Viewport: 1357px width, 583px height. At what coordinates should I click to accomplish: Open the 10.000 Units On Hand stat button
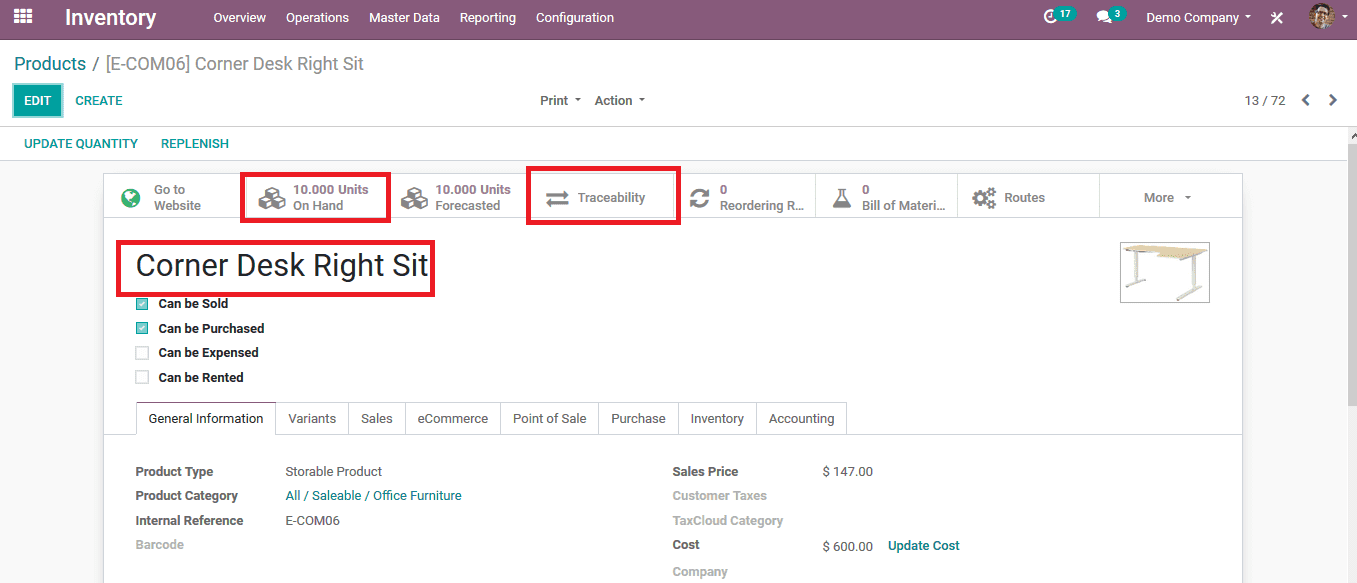[315, 198]
